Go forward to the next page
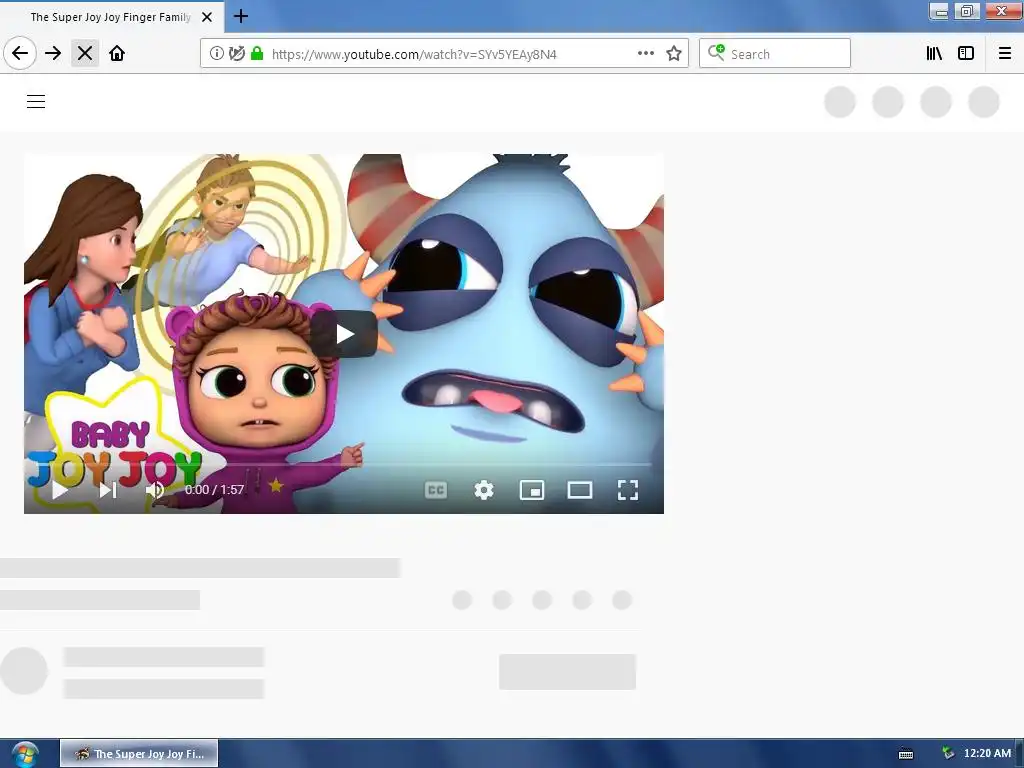Viewport: 1024px width, 768px height. pos(53,54)
